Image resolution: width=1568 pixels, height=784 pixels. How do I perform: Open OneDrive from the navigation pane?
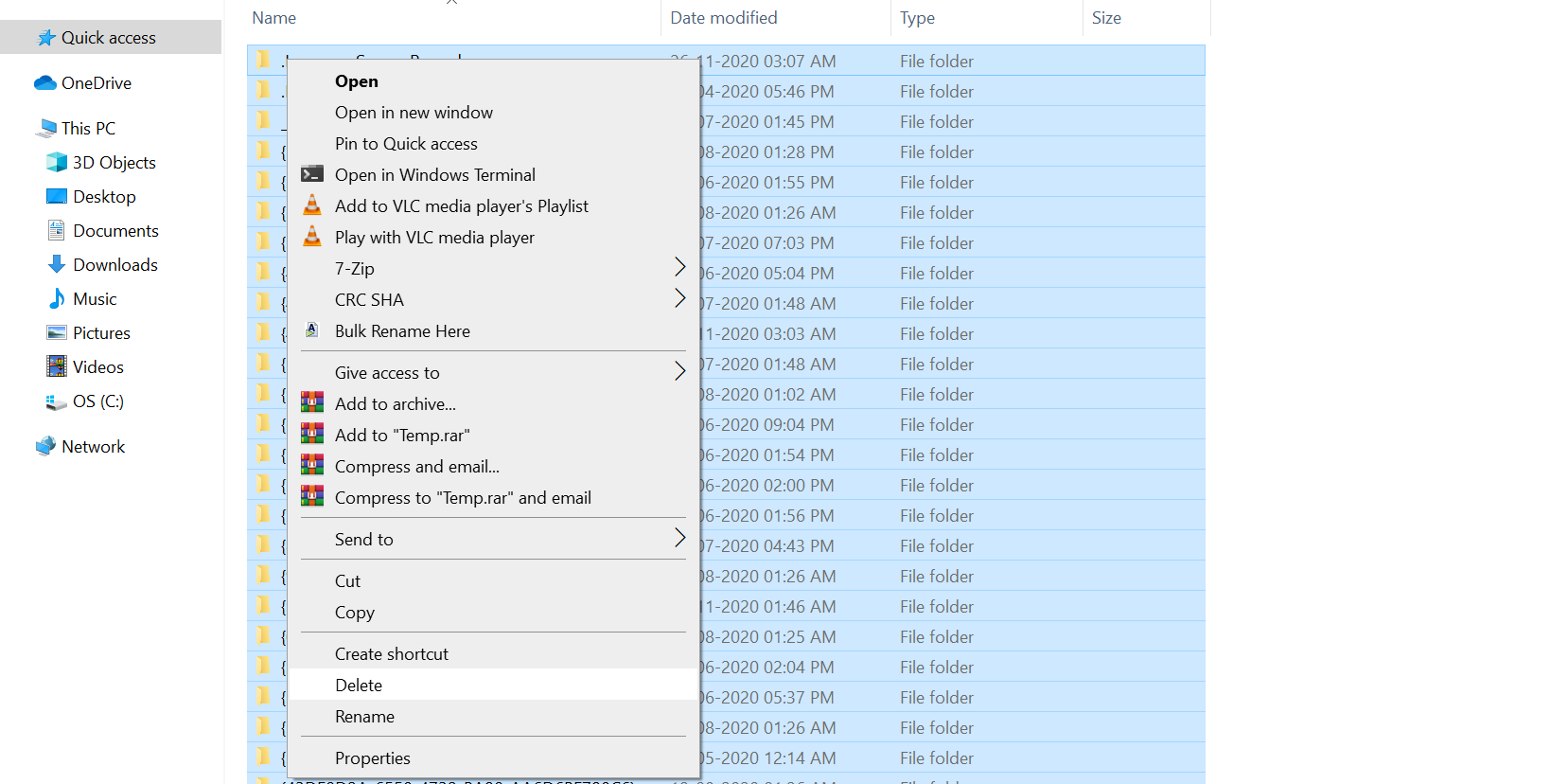(x=96, y=83)
